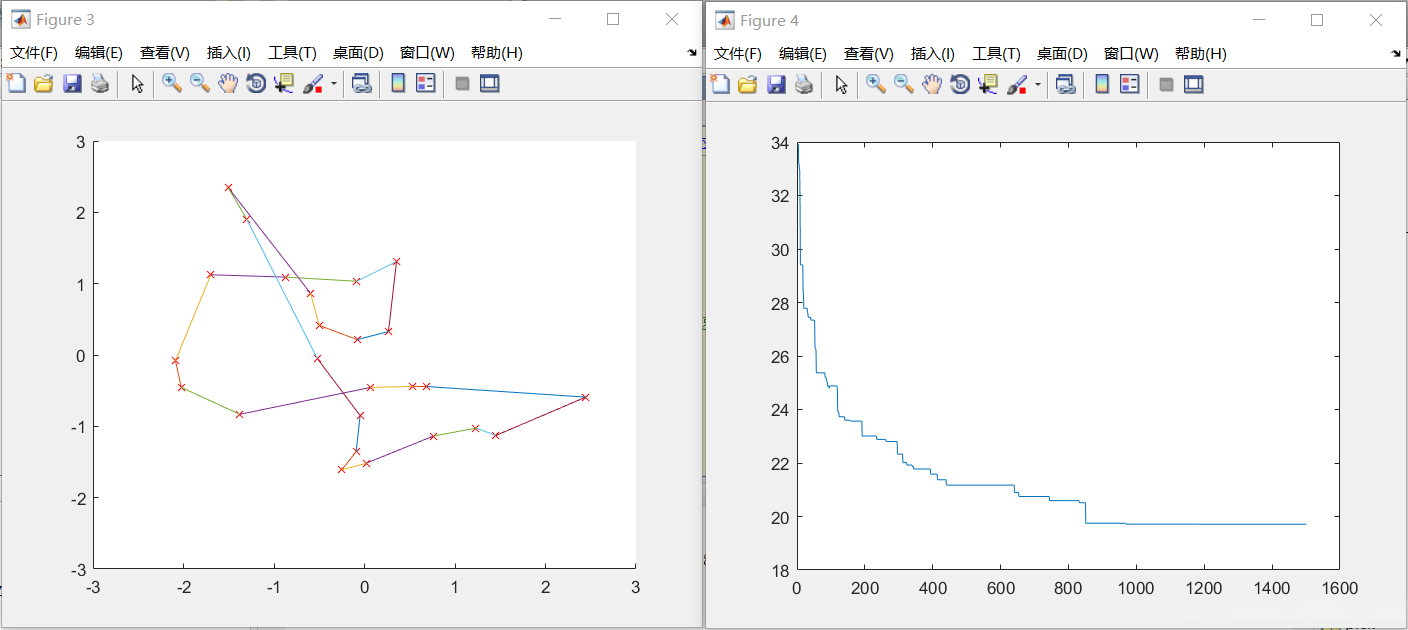Click Print icon in Figure 4
The width and height of the screenshot is (1408, 630).
804,85
